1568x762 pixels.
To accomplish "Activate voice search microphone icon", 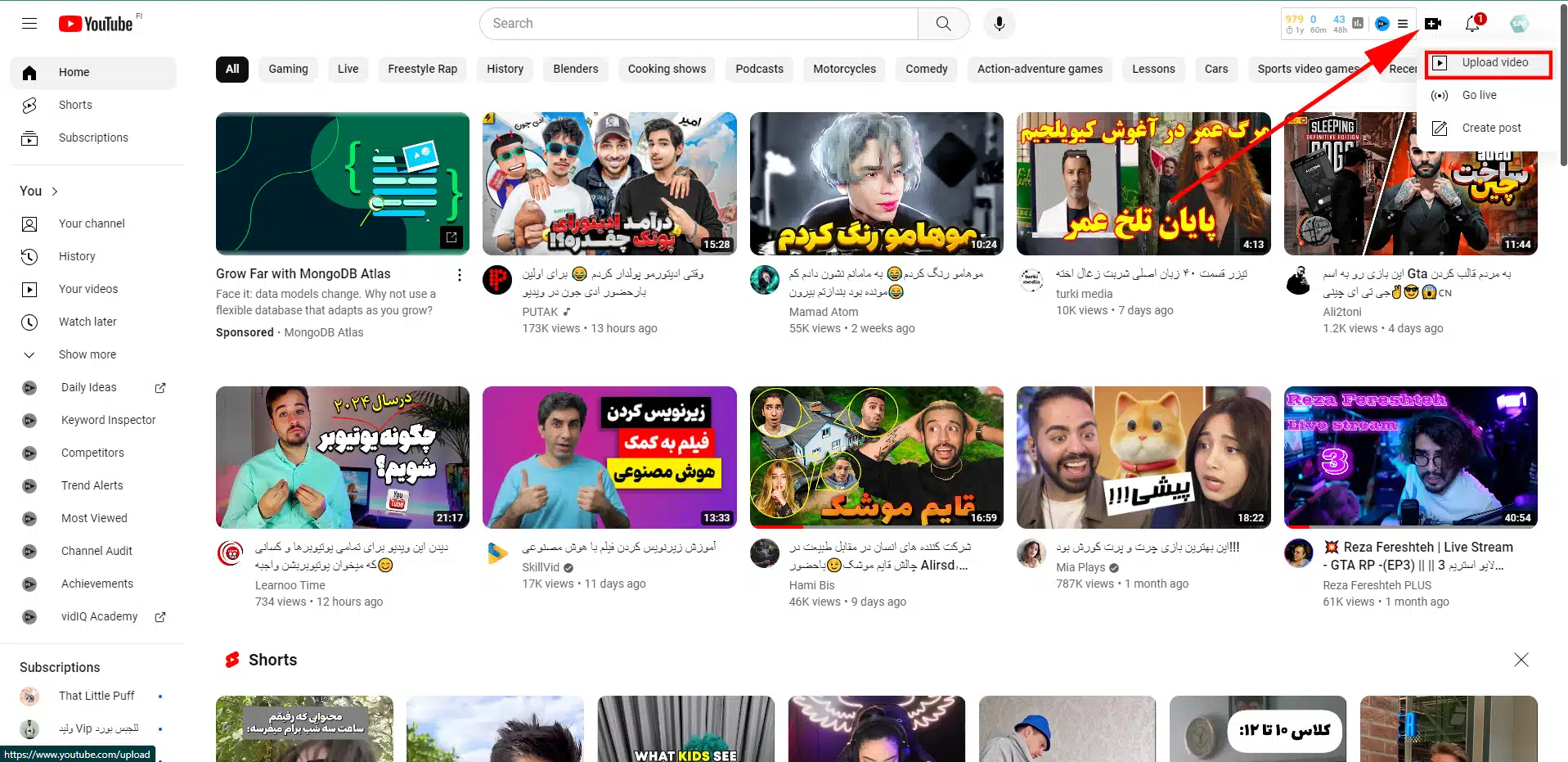I will tap(998, 23).
